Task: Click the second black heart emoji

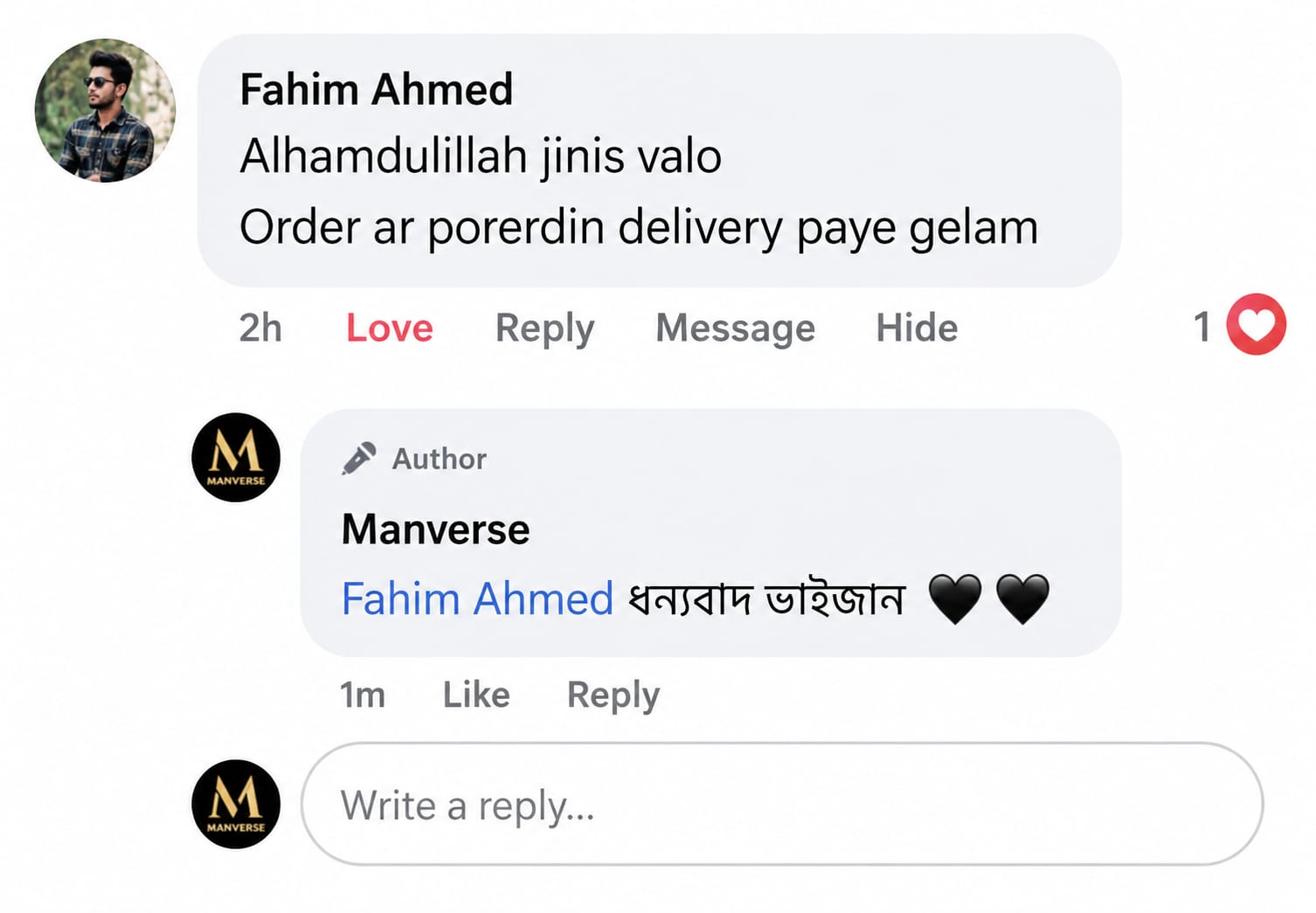Action: (1022, 599)
